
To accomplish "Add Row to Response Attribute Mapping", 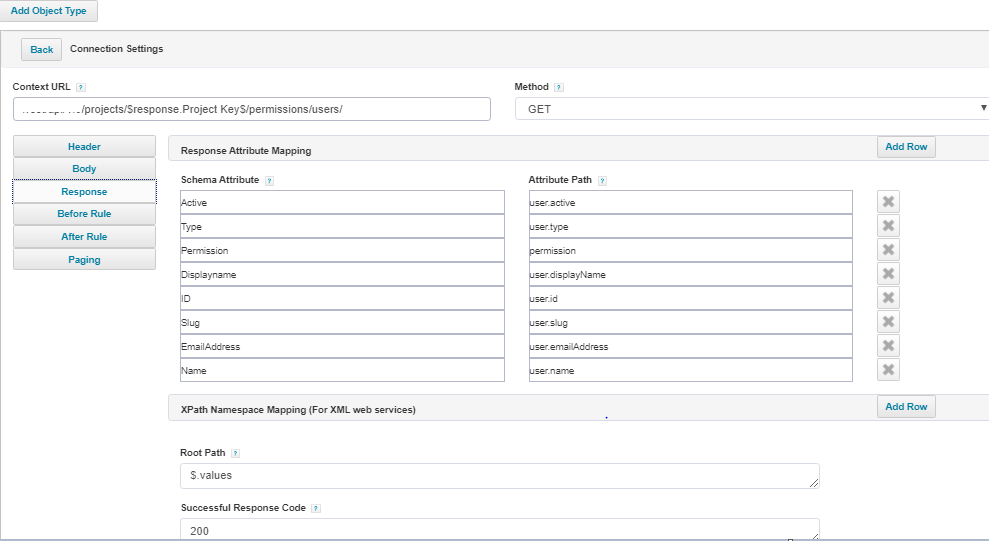I will coord(906,147).
